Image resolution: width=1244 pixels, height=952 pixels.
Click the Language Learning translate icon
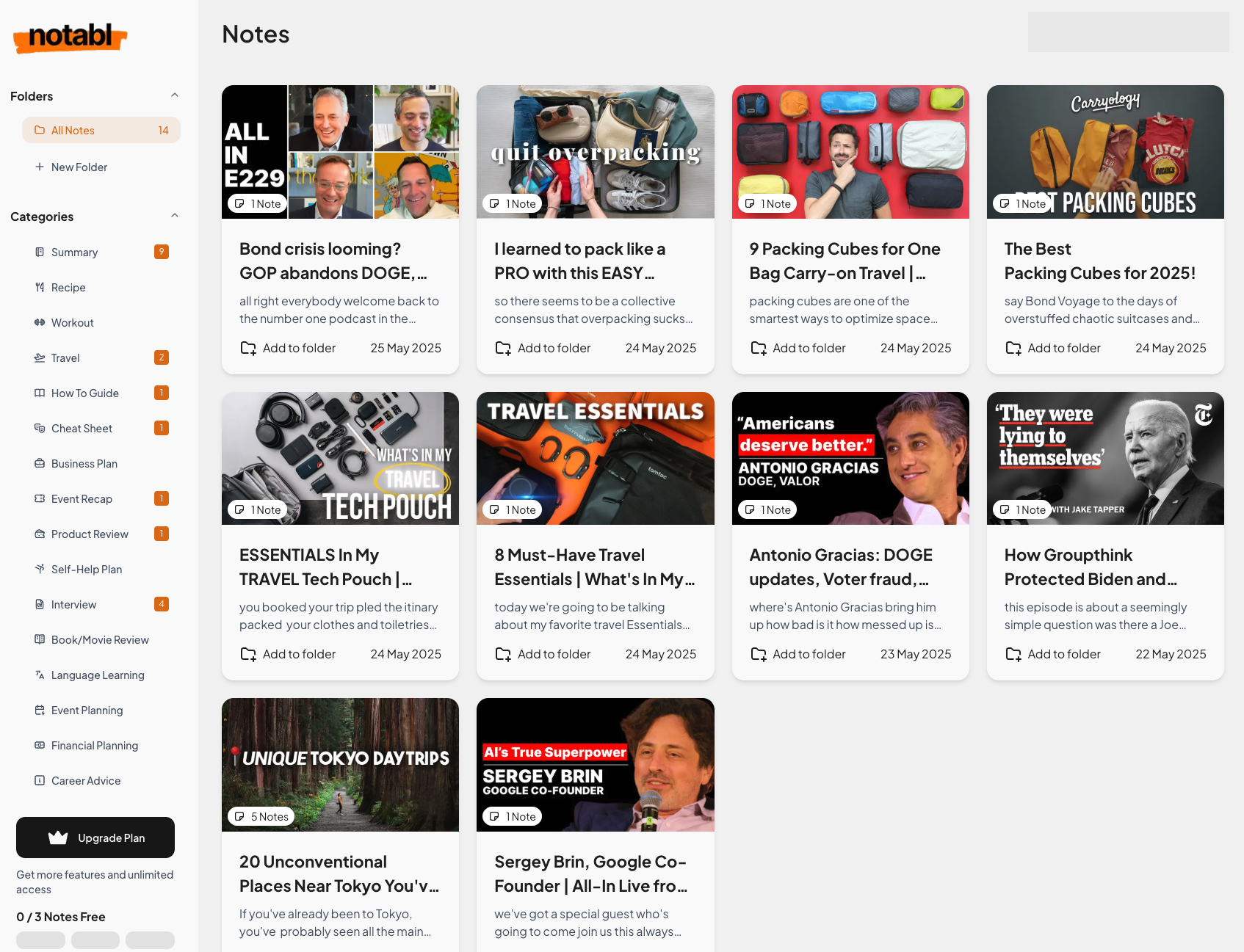pos(40,675)
